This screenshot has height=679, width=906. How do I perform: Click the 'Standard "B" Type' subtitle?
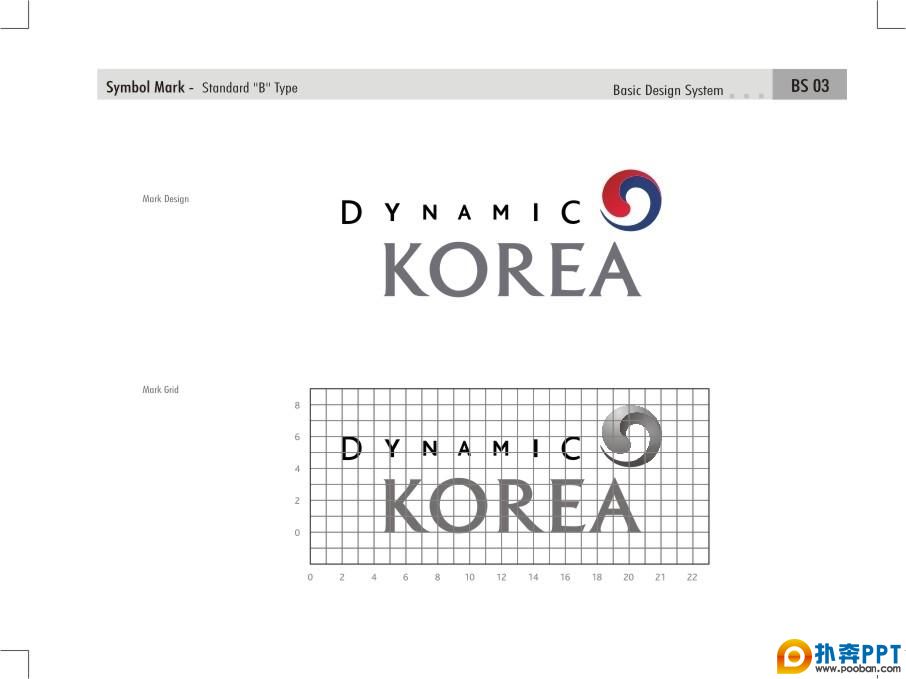pos(250,88)
